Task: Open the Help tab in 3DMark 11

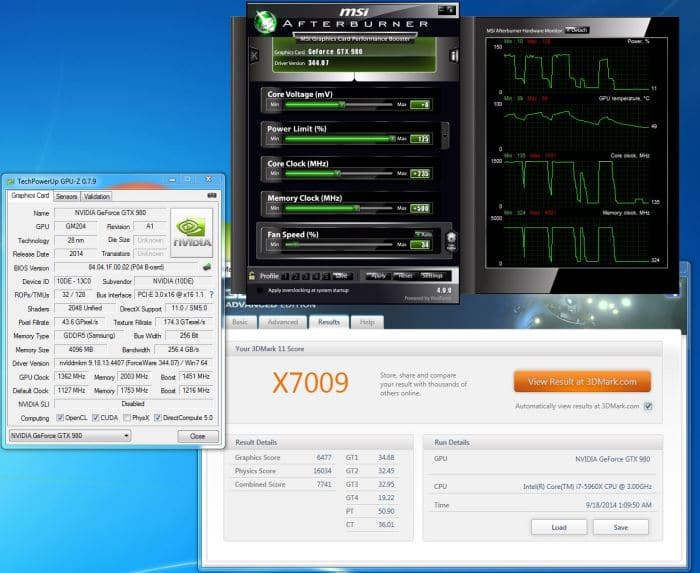Action: pos(367,322)
